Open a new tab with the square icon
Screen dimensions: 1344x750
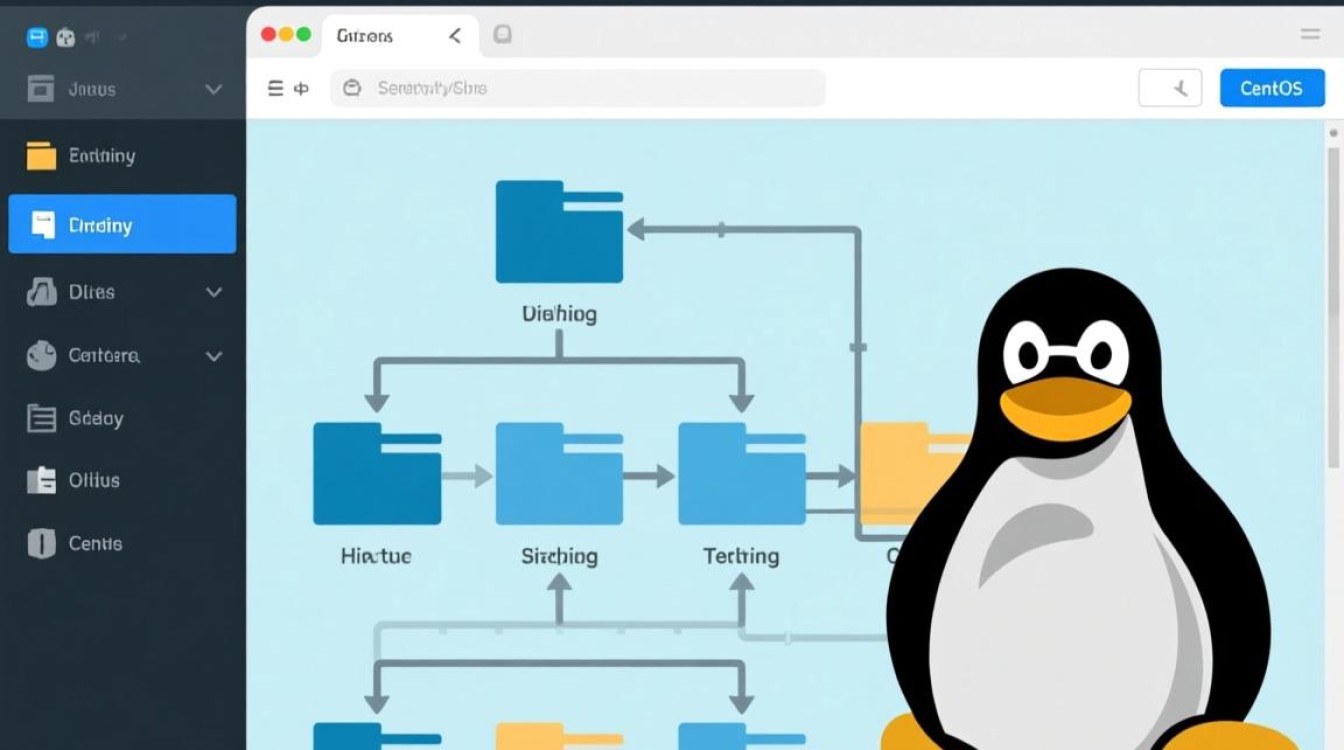[502, 35]
